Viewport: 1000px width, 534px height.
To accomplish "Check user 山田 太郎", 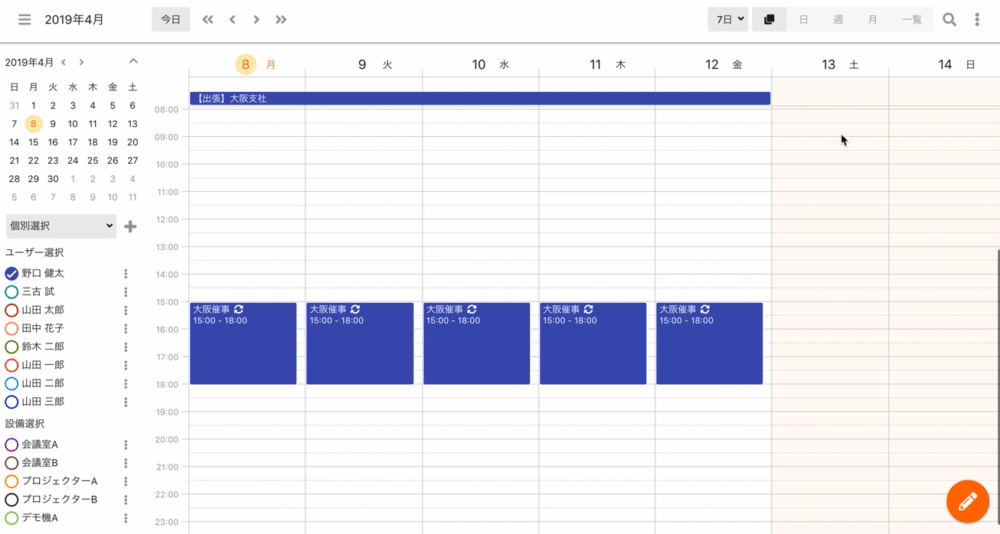I will pos(11,311).
